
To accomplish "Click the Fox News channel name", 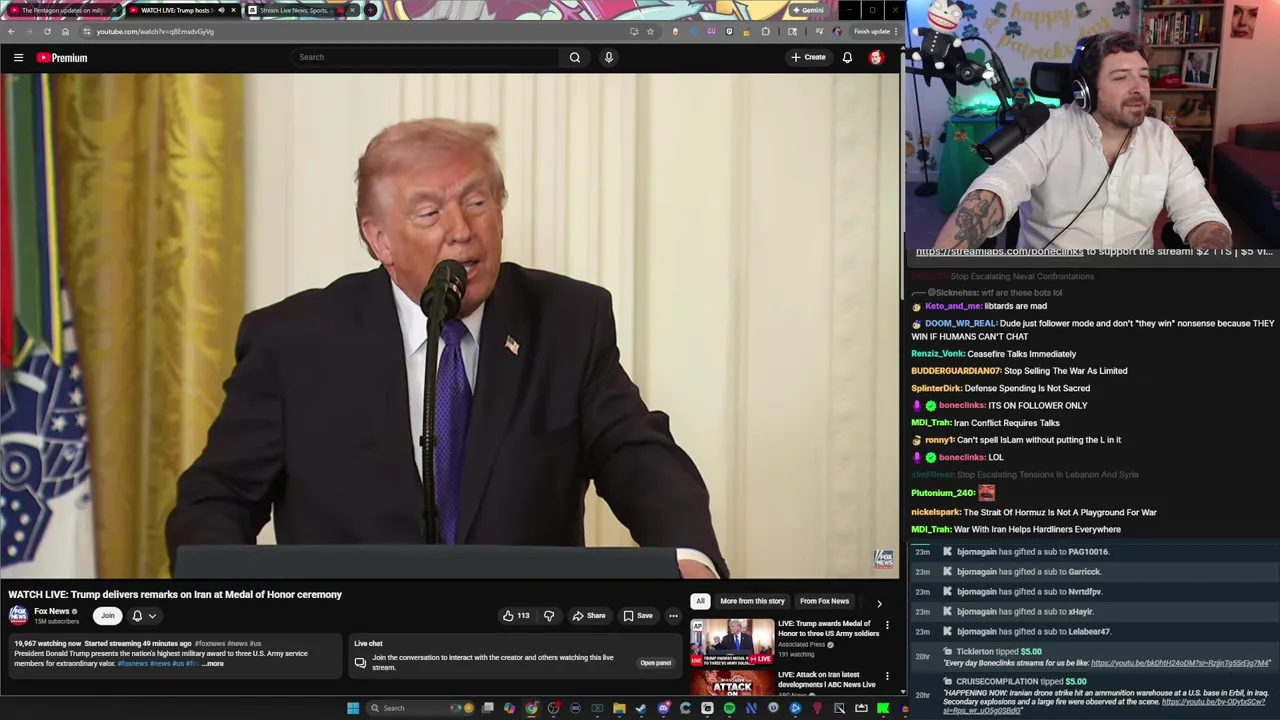I will coord(52,611).
